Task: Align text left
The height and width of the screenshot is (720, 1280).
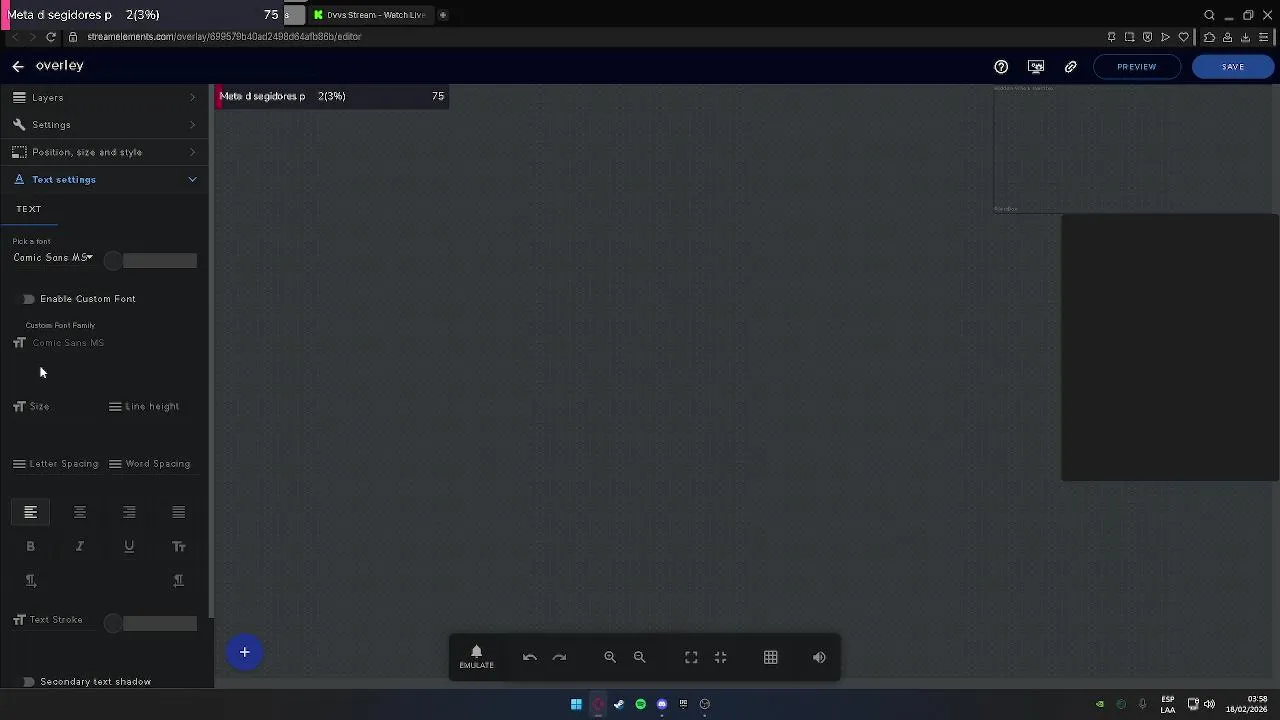Action: [30, 512]
